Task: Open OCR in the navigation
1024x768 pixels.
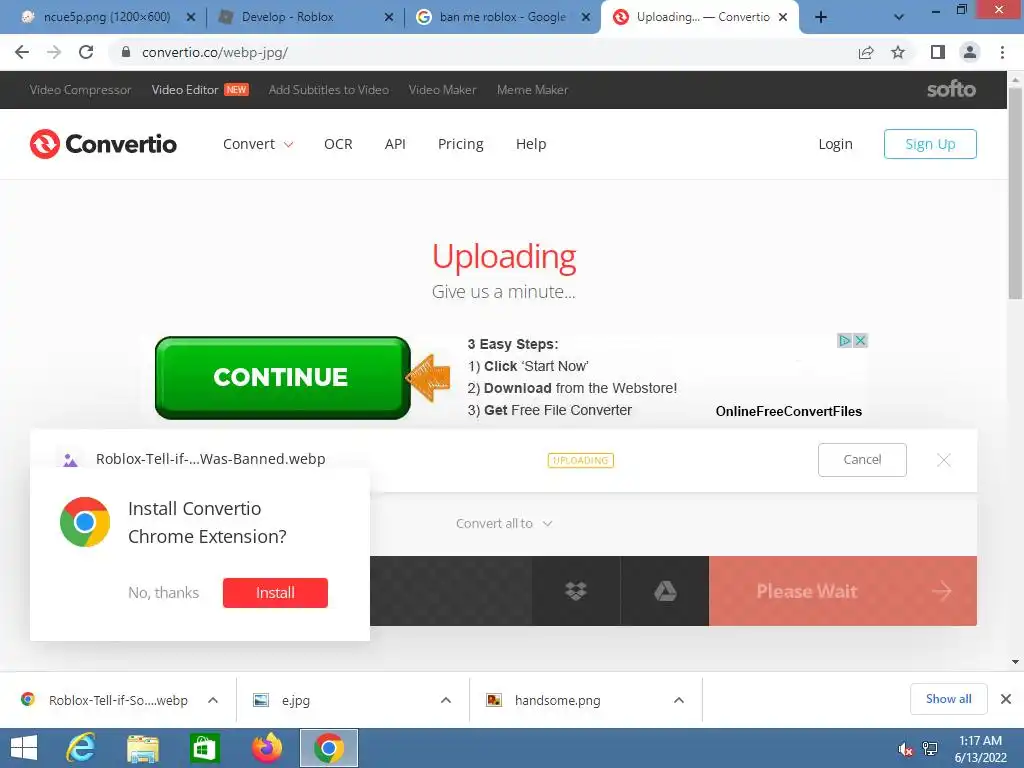Action: pyautogui.click(x=338, y=144)
